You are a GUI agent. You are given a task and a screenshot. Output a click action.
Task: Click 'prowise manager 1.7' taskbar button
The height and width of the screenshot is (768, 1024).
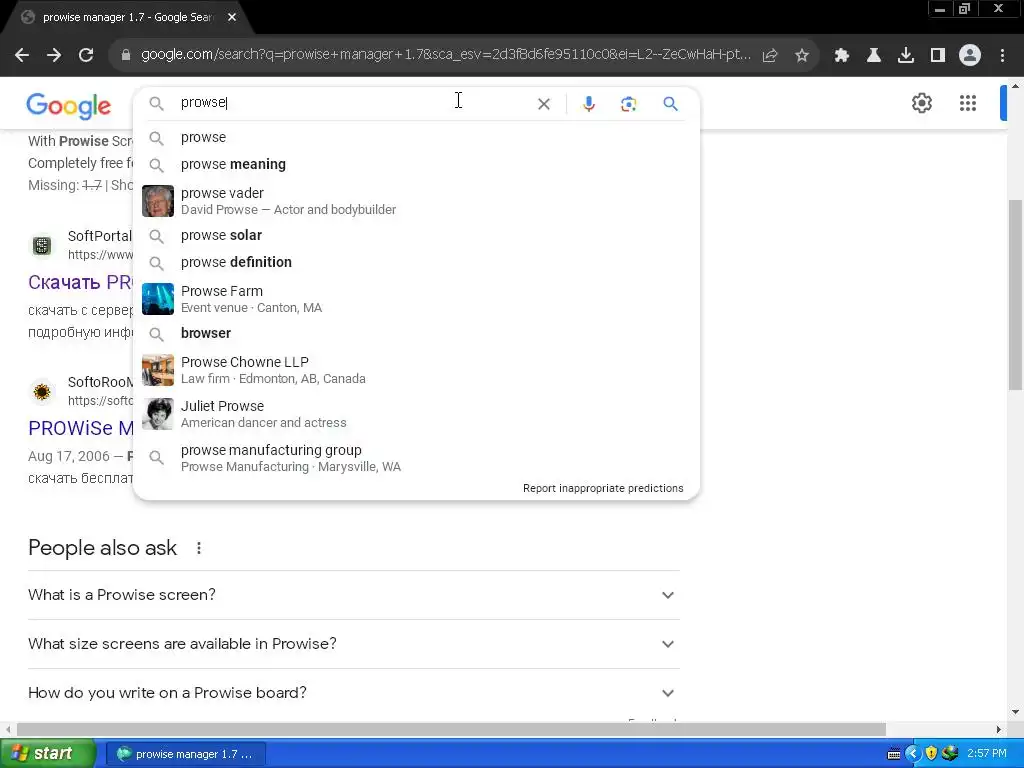tap(185, 754)
